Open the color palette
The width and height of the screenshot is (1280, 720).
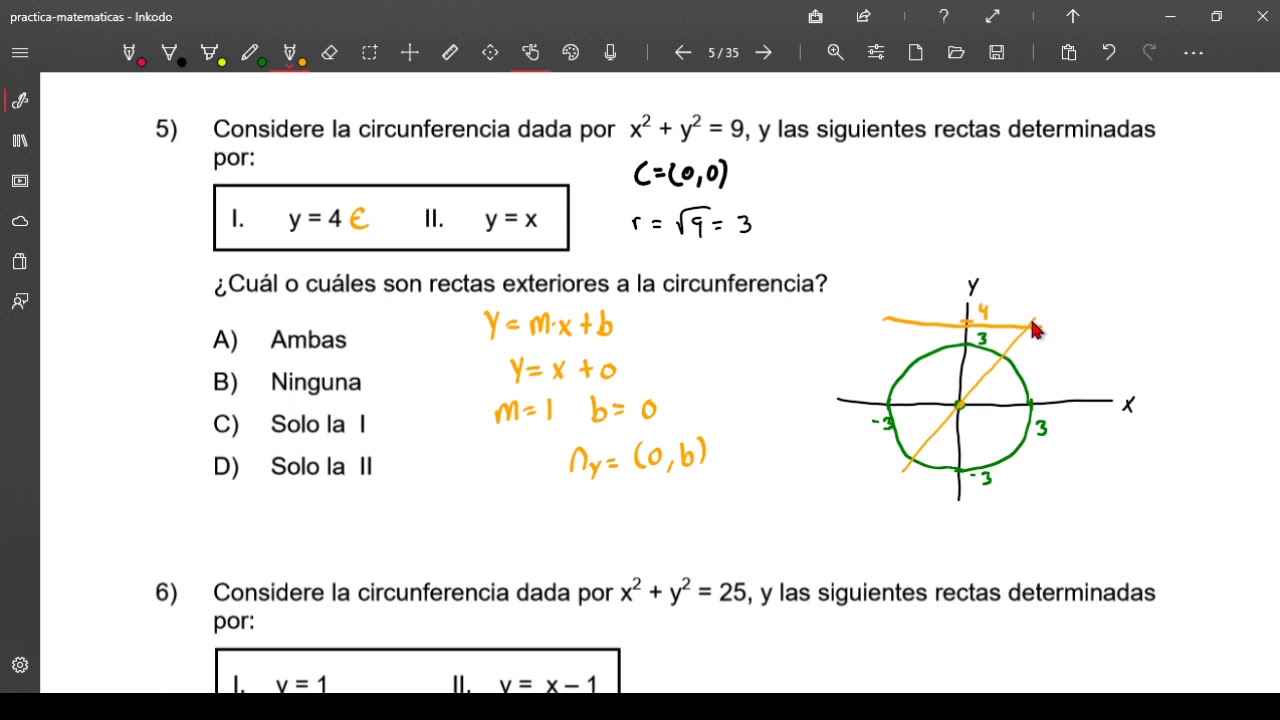click(x=571, y=53)
